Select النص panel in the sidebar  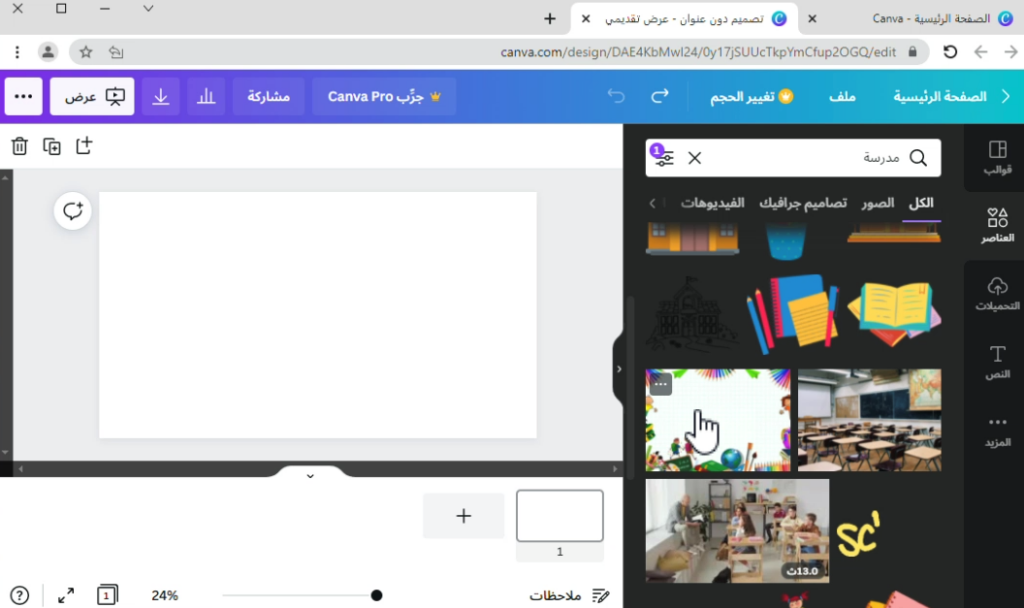pos(997,361)
